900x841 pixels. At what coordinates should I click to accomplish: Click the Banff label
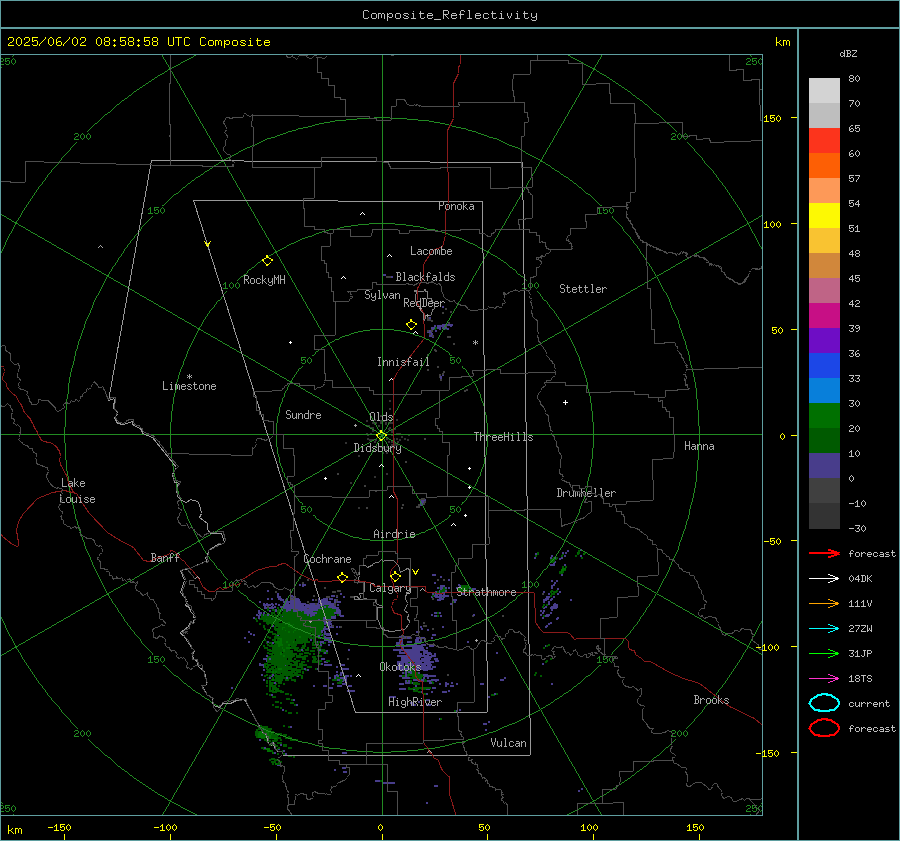165,557
